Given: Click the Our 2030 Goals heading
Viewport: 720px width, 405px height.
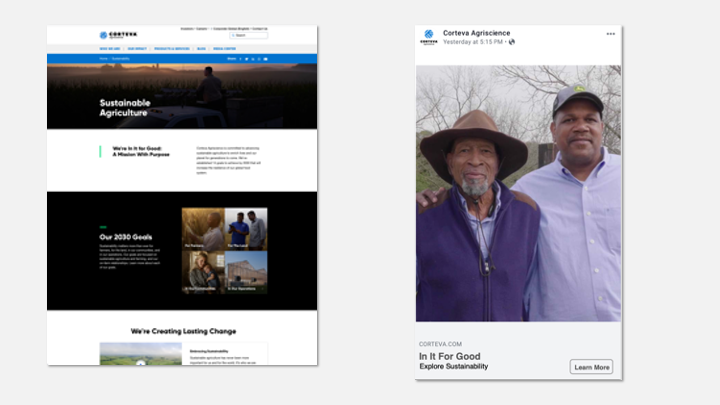Looking at the screenshot, I should click(x=126, y=237).
